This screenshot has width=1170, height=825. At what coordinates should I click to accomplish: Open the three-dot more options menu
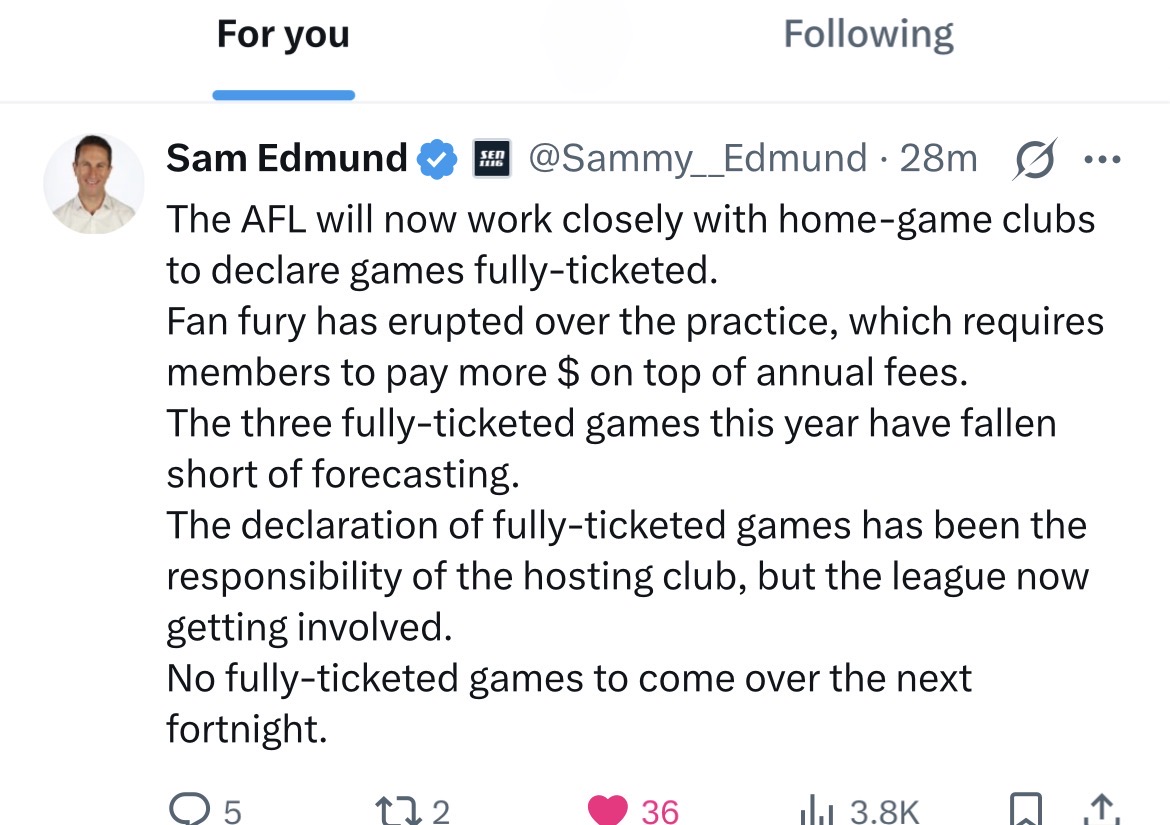1103,159
